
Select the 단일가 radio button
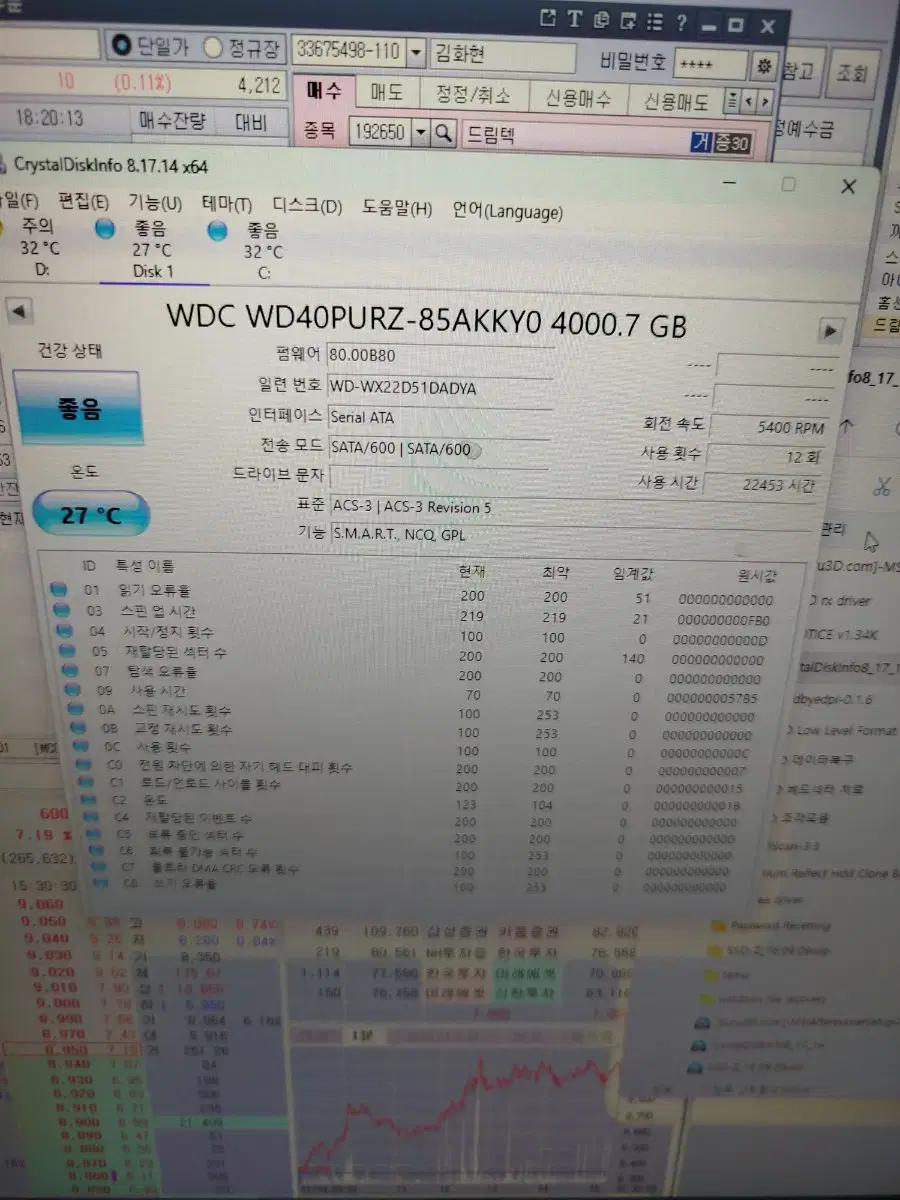coord(121,45)
